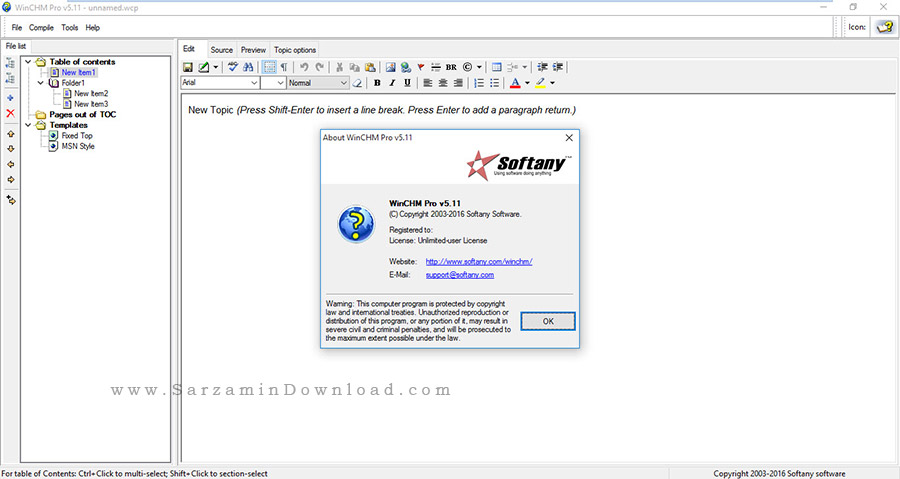
Task: Click the Paste clipboard icon
Action: 370,67
